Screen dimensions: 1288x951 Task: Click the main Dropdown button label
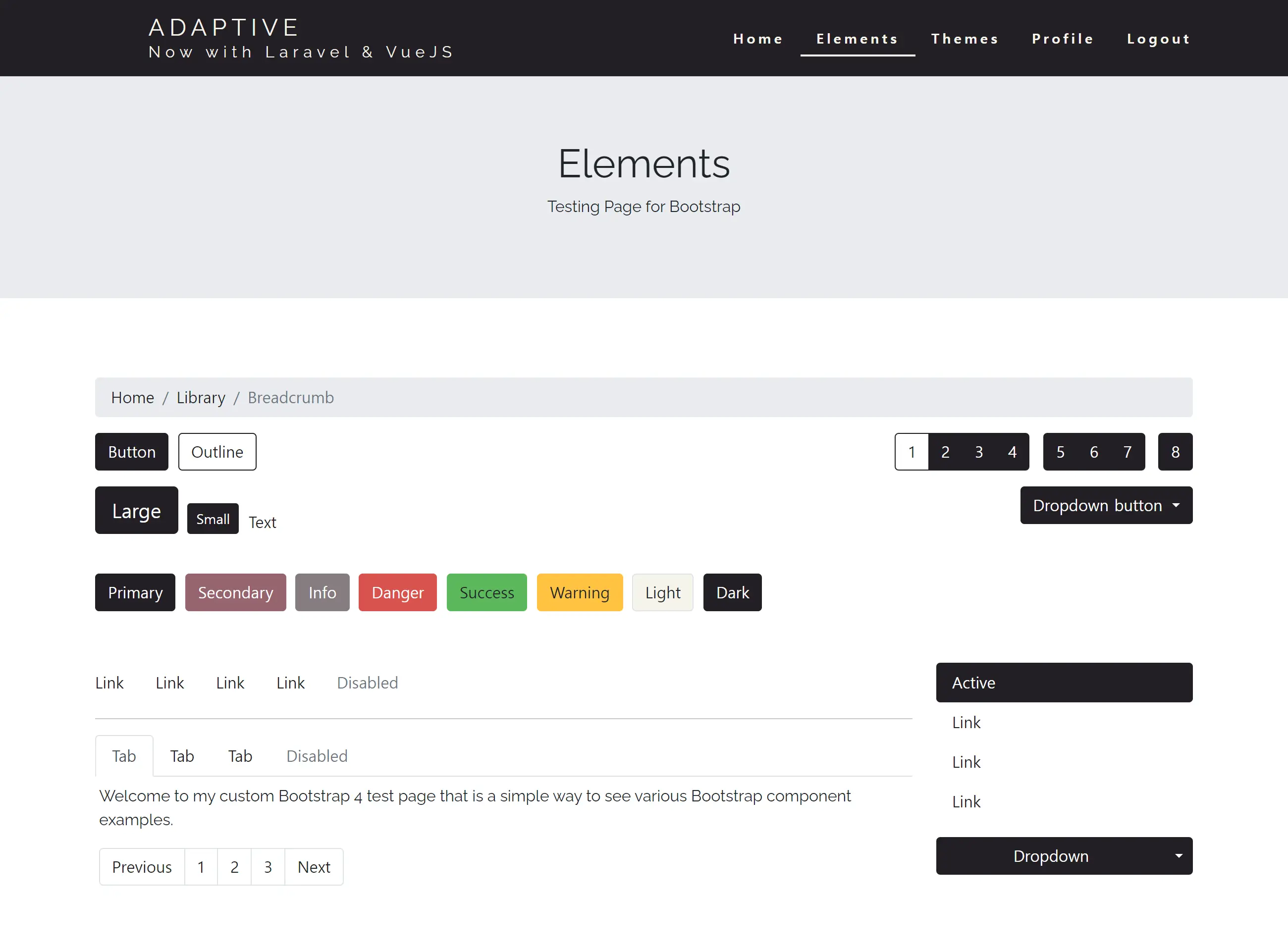click(x=1050, y=856)
